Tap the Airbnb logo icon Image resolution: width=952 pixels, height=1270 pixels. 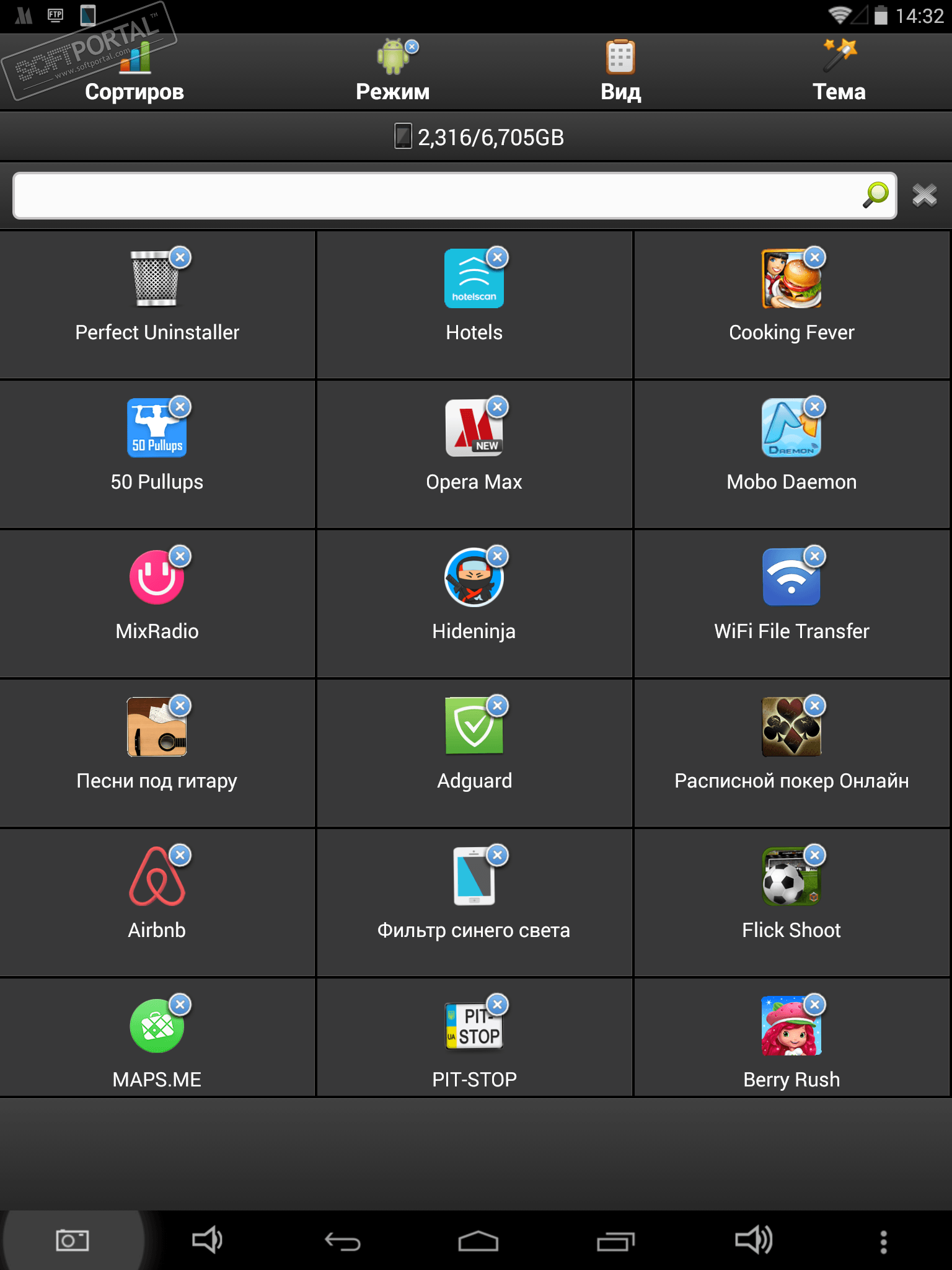point(156,876)
